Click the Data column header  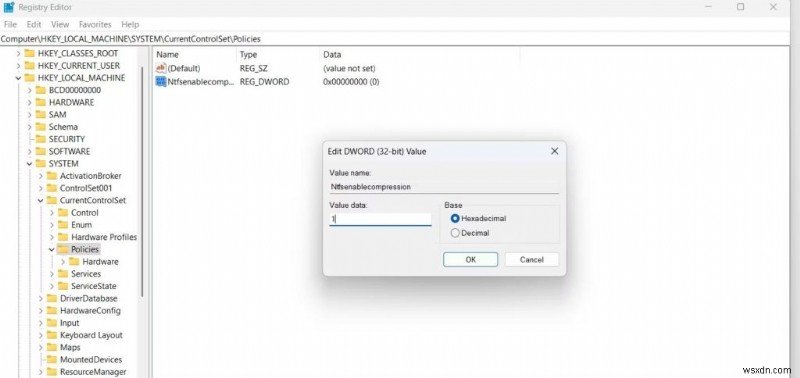point(419,55)
